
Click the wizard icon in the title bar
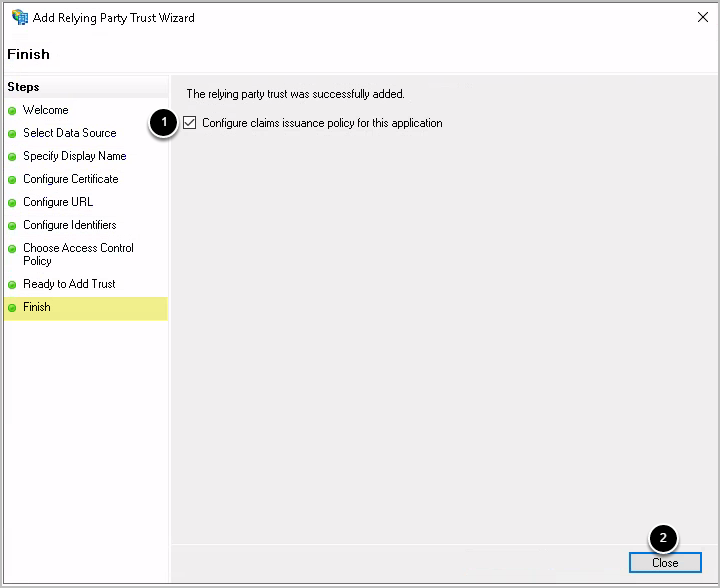[x=19, y=17]
